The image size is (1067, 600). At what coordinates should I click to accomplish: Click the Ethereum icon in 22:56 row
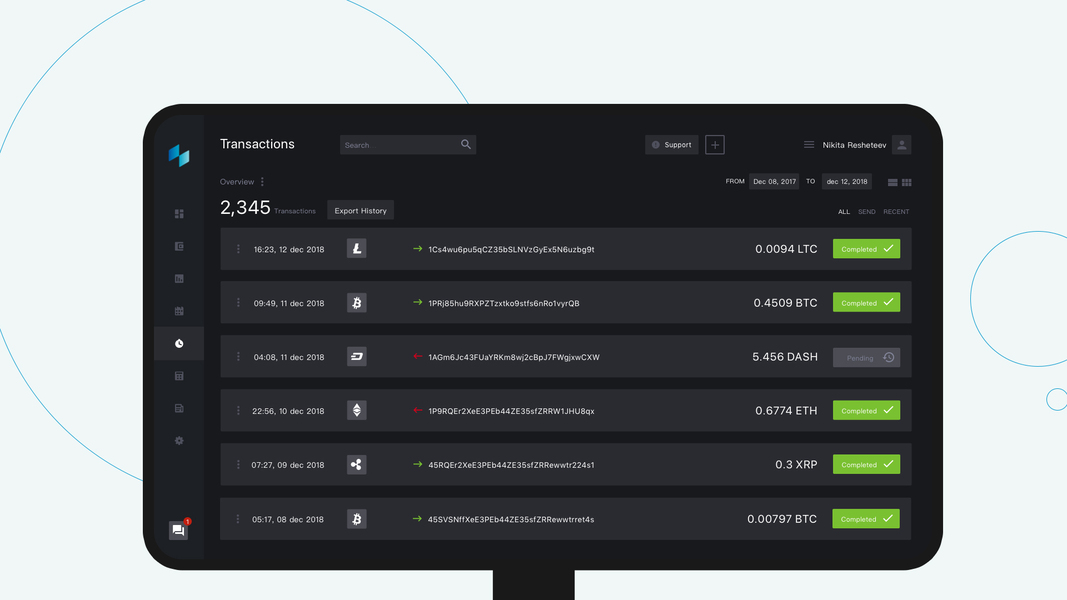pyautogui.click(x=357, y=410)
